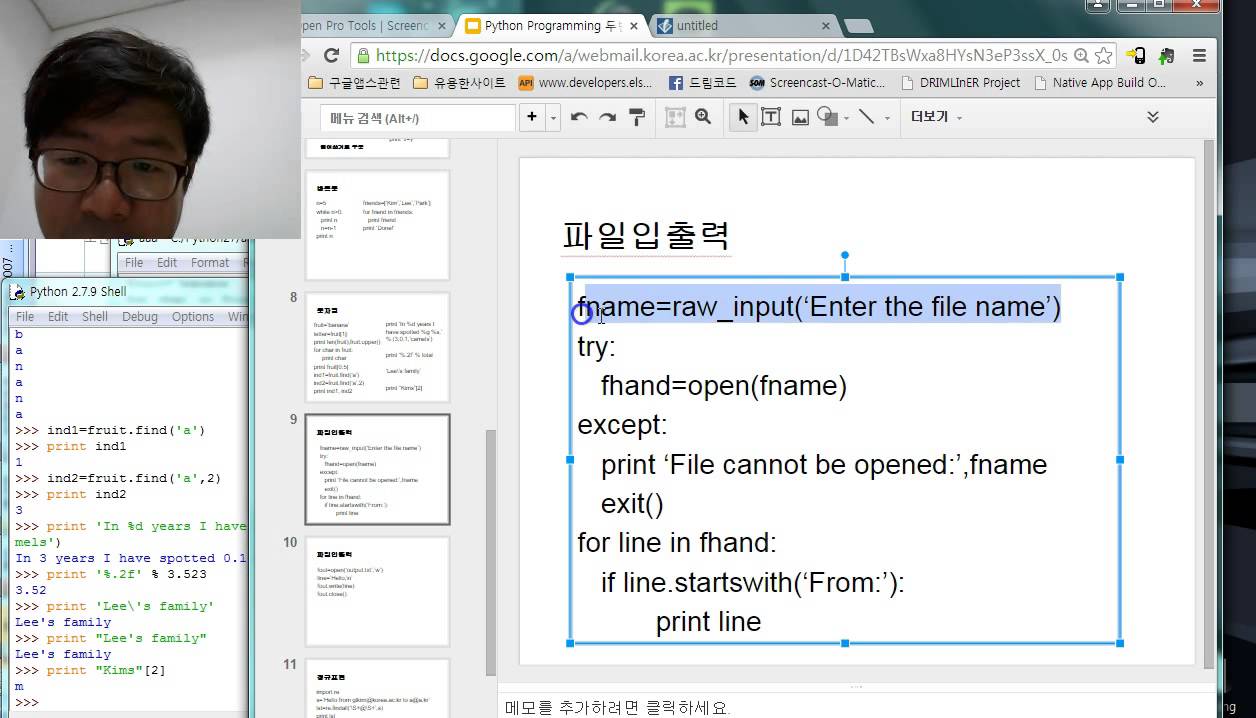The width and height of the screenshot is (1256, 718).
Task: Click the rotation handle above the text box
Action: pos(845,255)
